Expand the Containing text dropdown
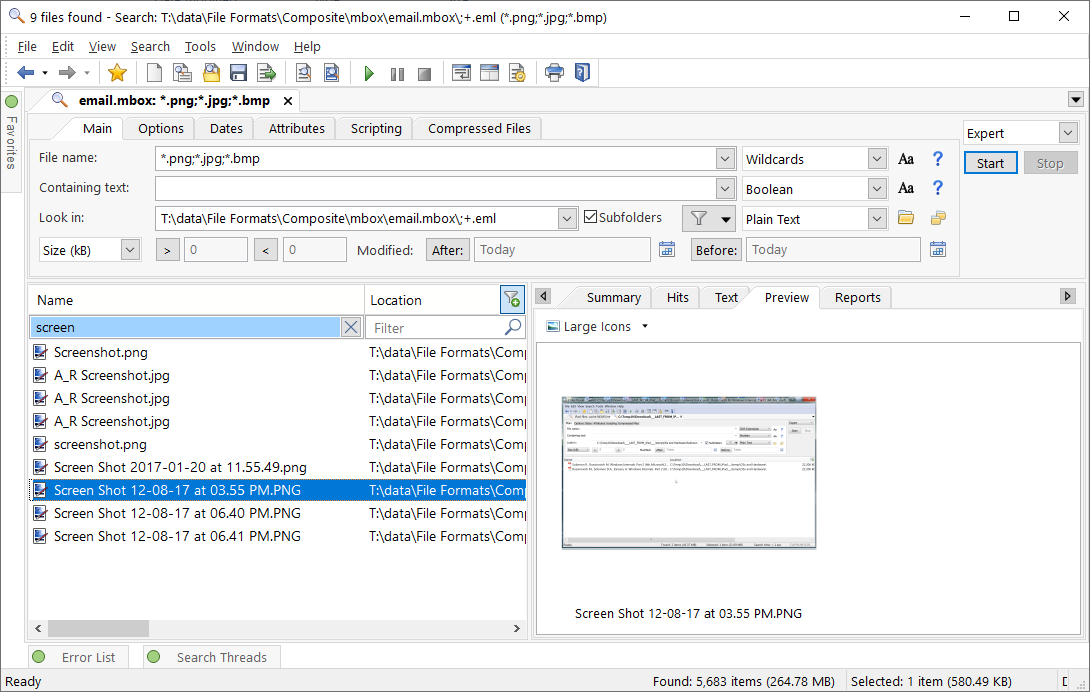1090x692 pixels. click(725, 188)
